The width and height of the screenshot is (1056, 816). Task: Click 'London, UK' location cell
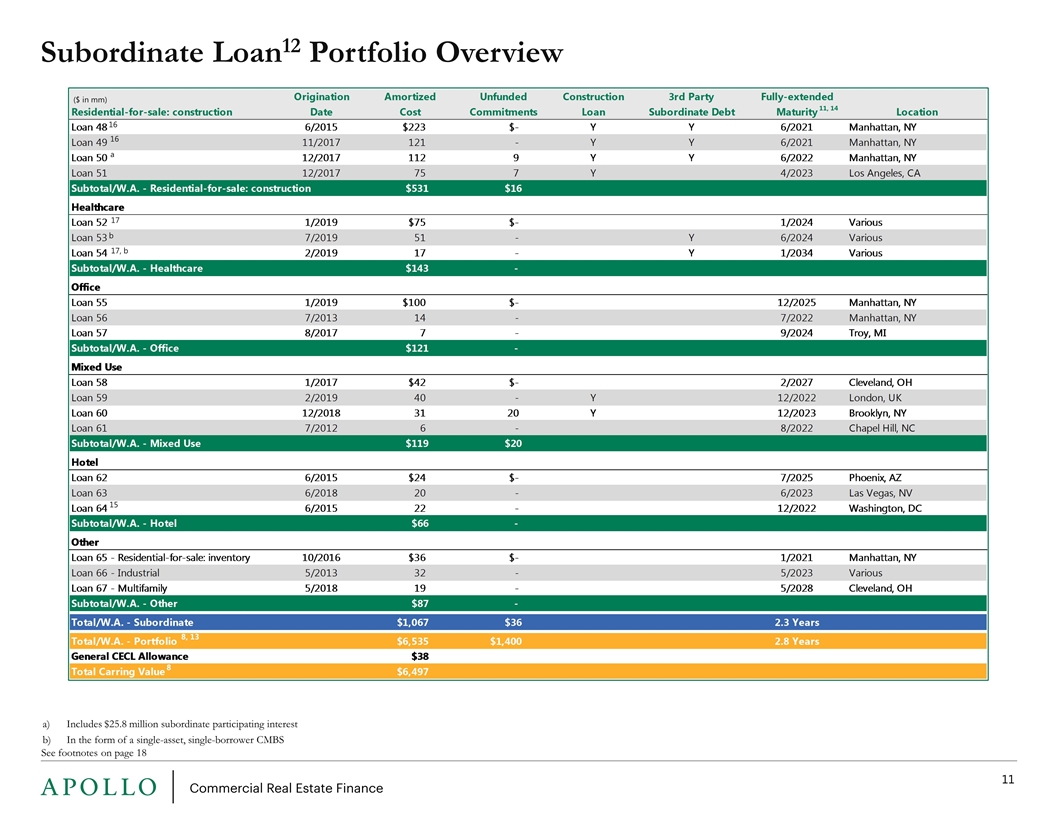tap(875, 398)
